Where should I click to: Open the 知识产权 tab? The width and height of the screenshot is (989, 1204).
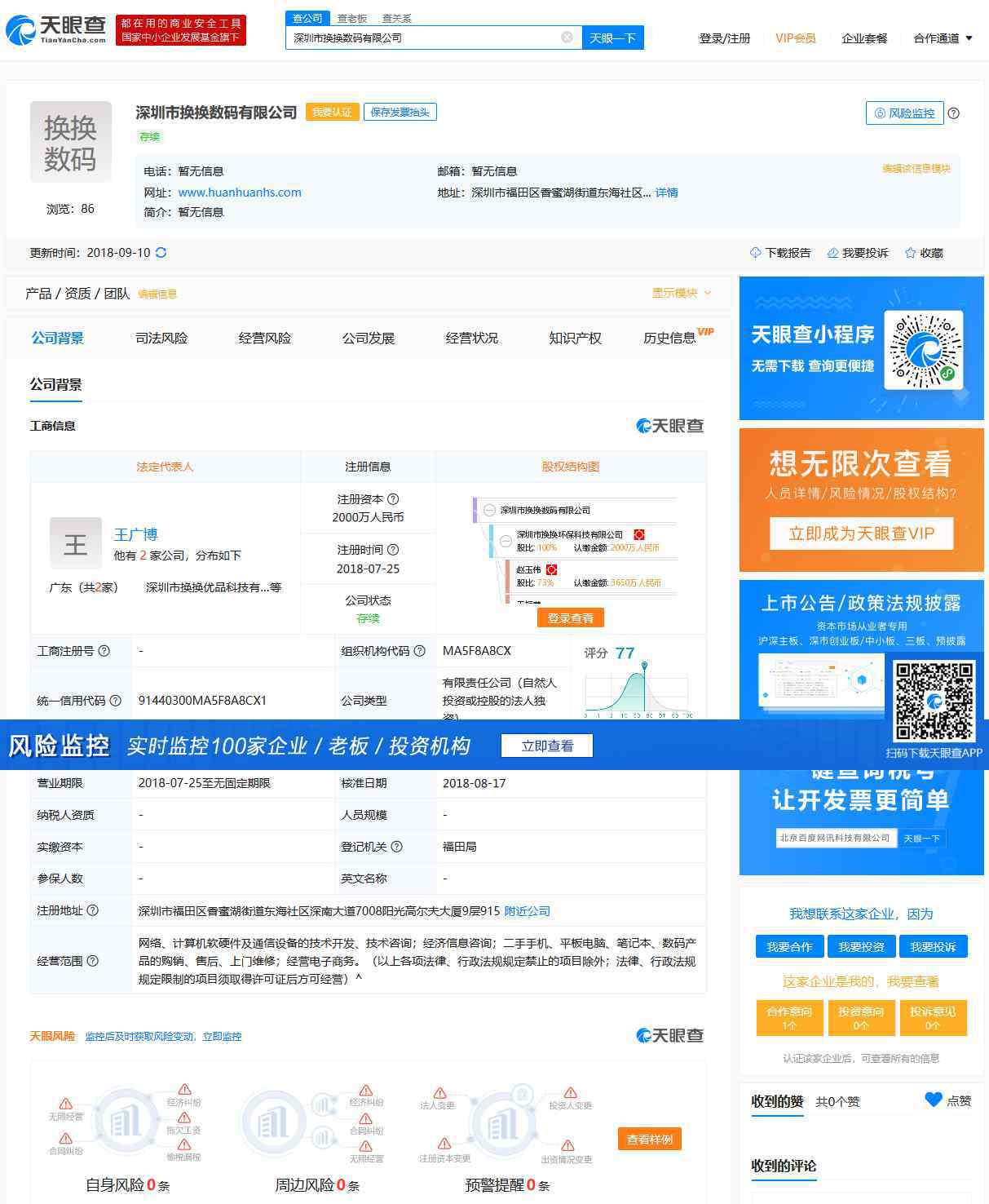(x=576, y=339)
